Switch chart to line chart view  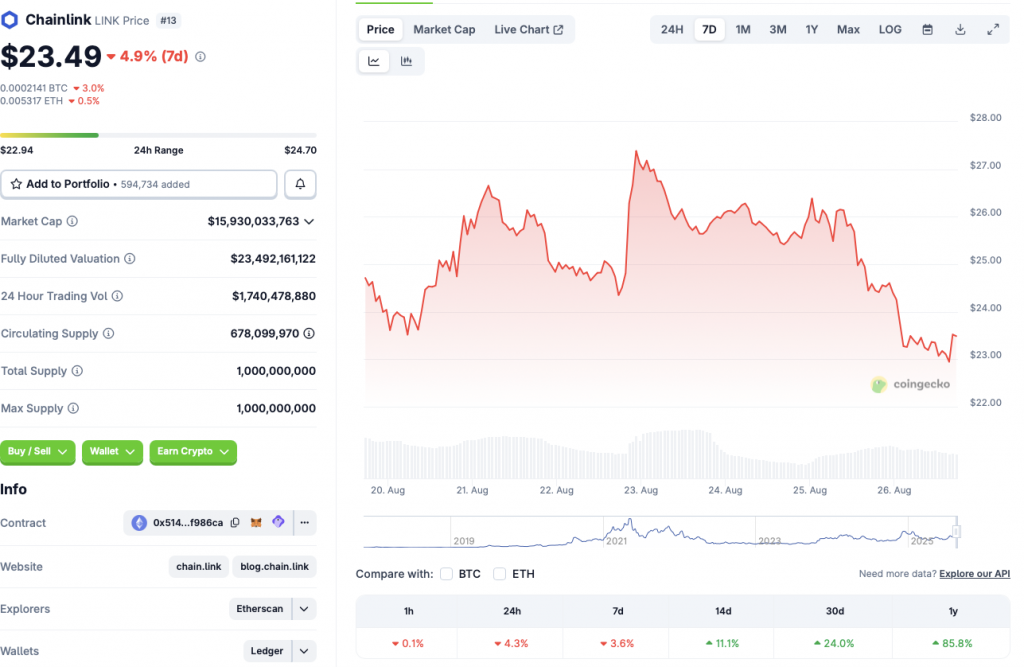coord(373,61)
